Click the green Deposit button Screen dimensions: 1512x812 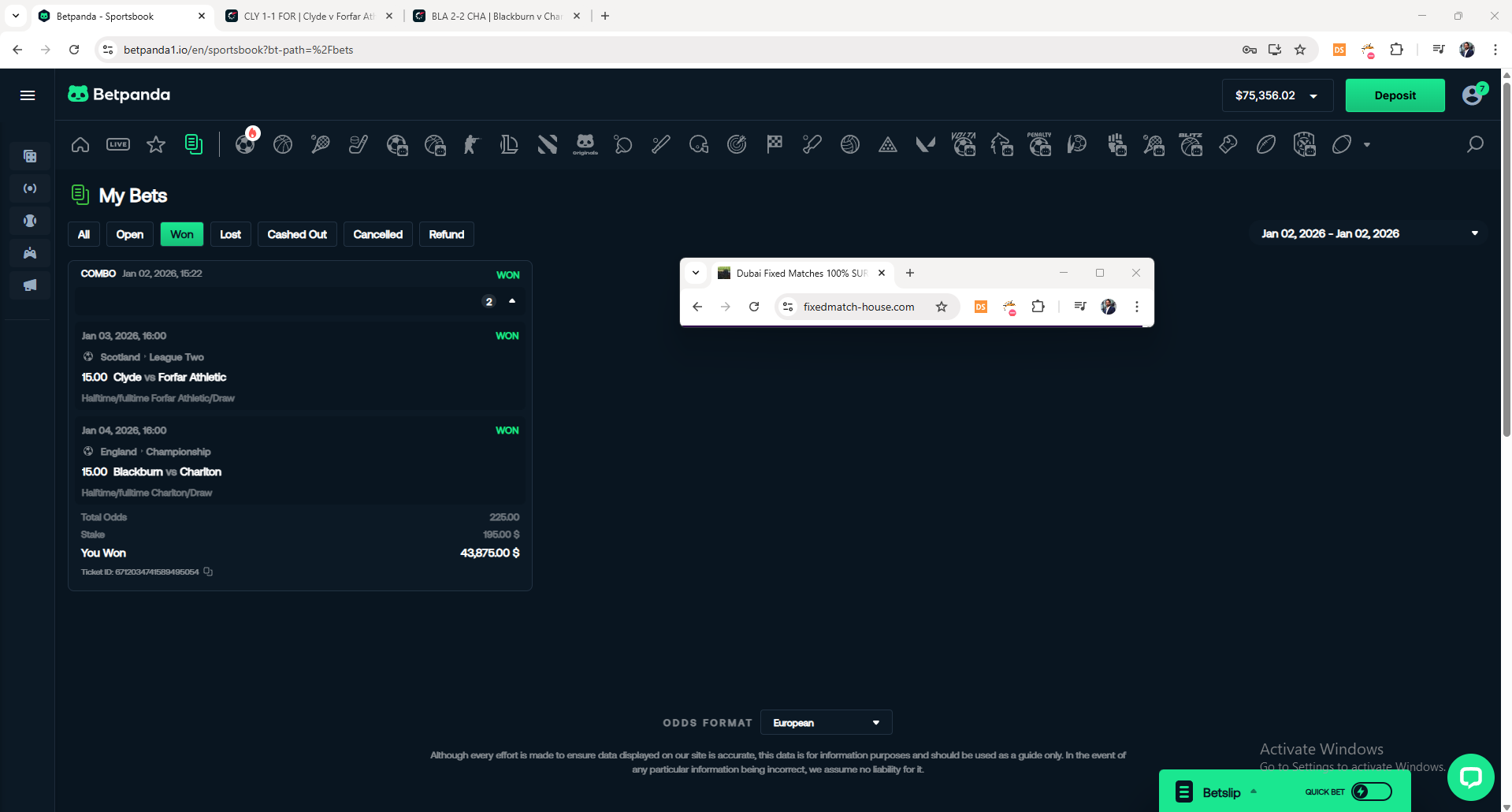point(1395,95)
